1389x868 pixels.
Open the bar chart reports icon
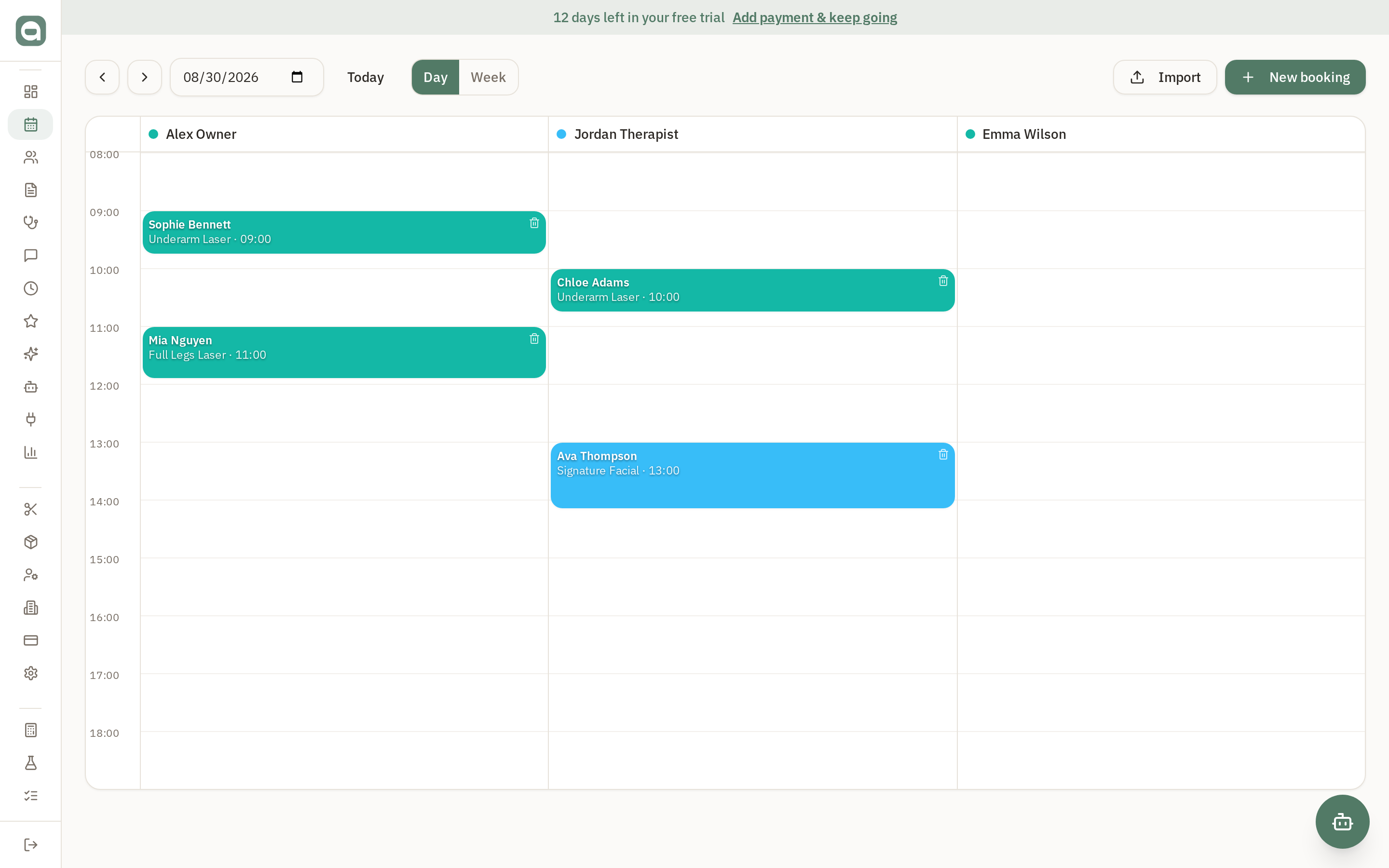coord(30,452)
